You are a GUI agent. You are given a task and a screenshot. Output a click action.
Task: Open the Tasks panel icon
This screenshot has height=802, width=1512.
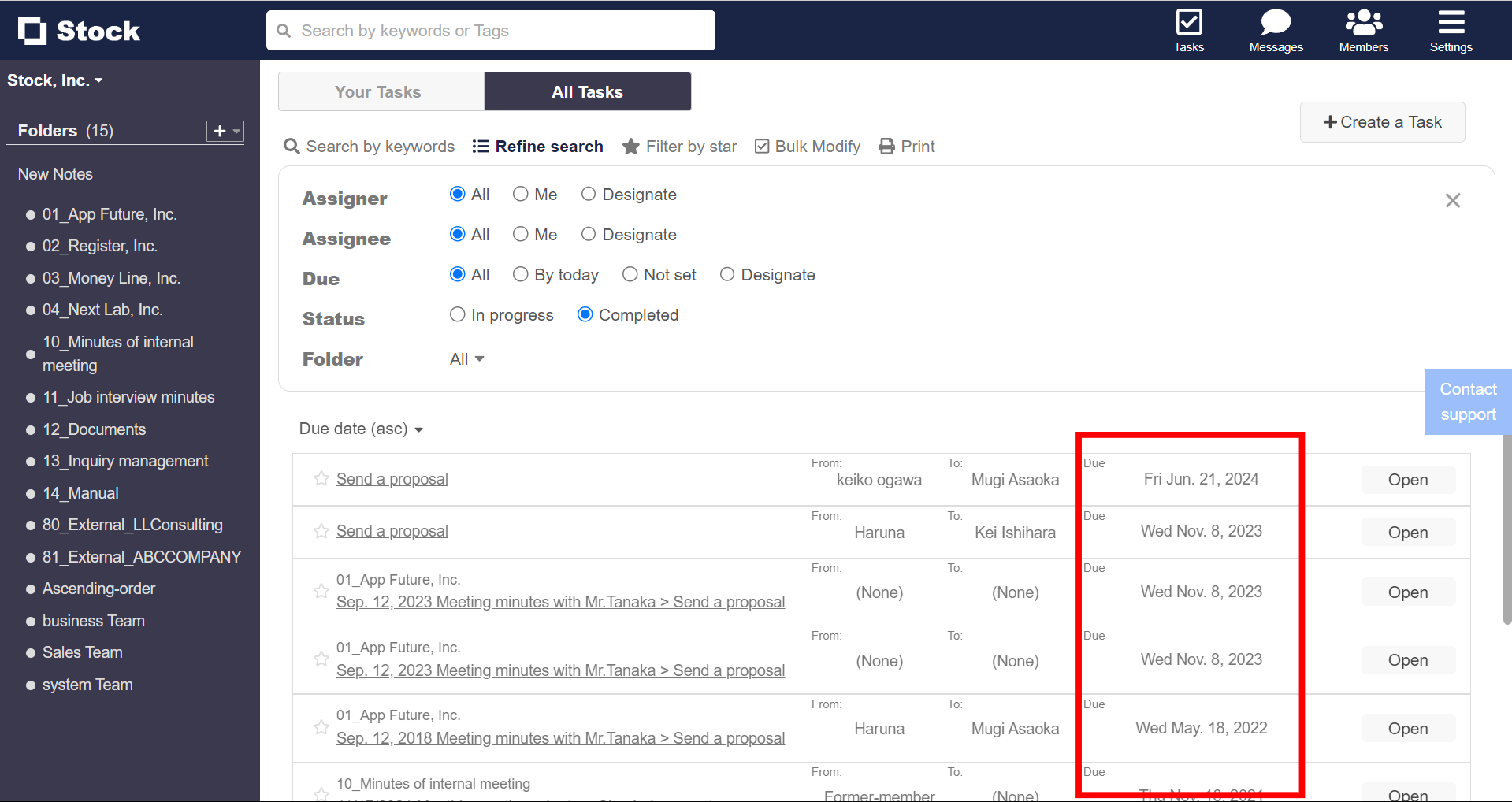[1188, 22]
